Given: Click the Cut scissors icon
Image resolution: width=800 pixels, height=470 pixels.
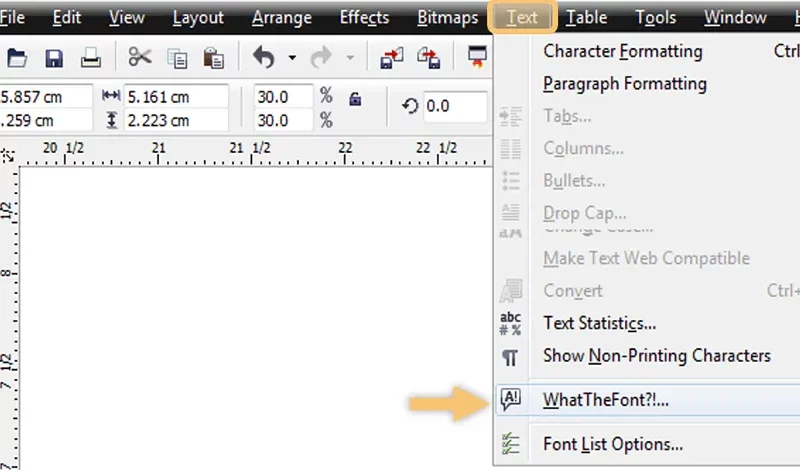Looking at the screenshot, I should [140, 57].
